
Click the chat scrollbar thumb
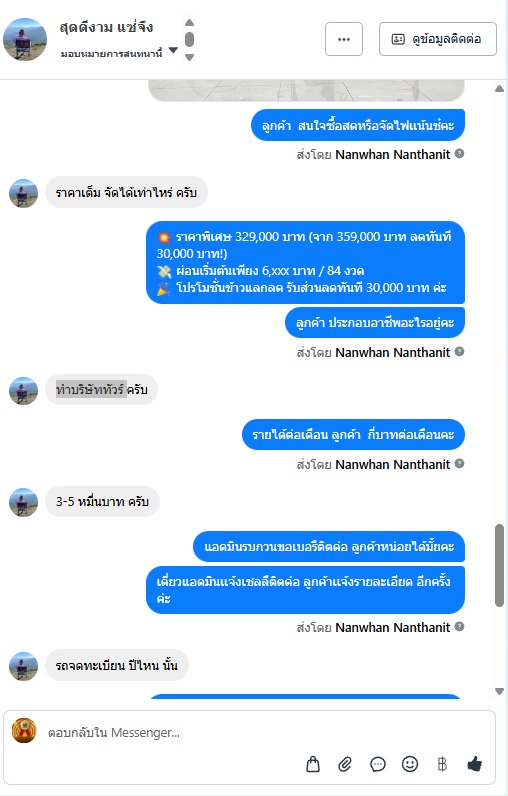point(499,565)
